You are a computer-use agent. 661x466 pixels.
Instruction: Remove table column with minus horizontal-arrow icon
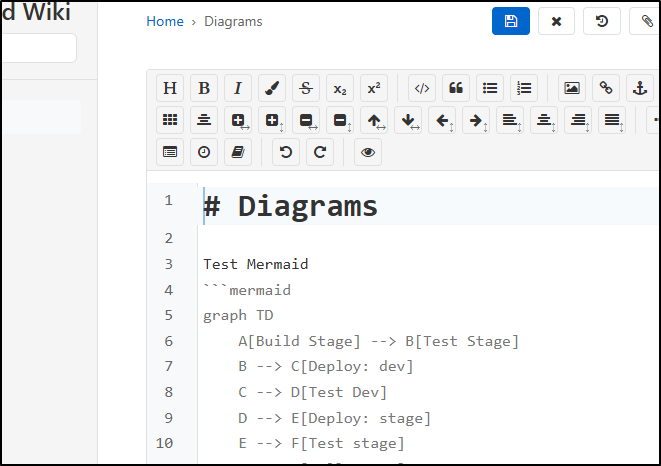click(306, 120)
